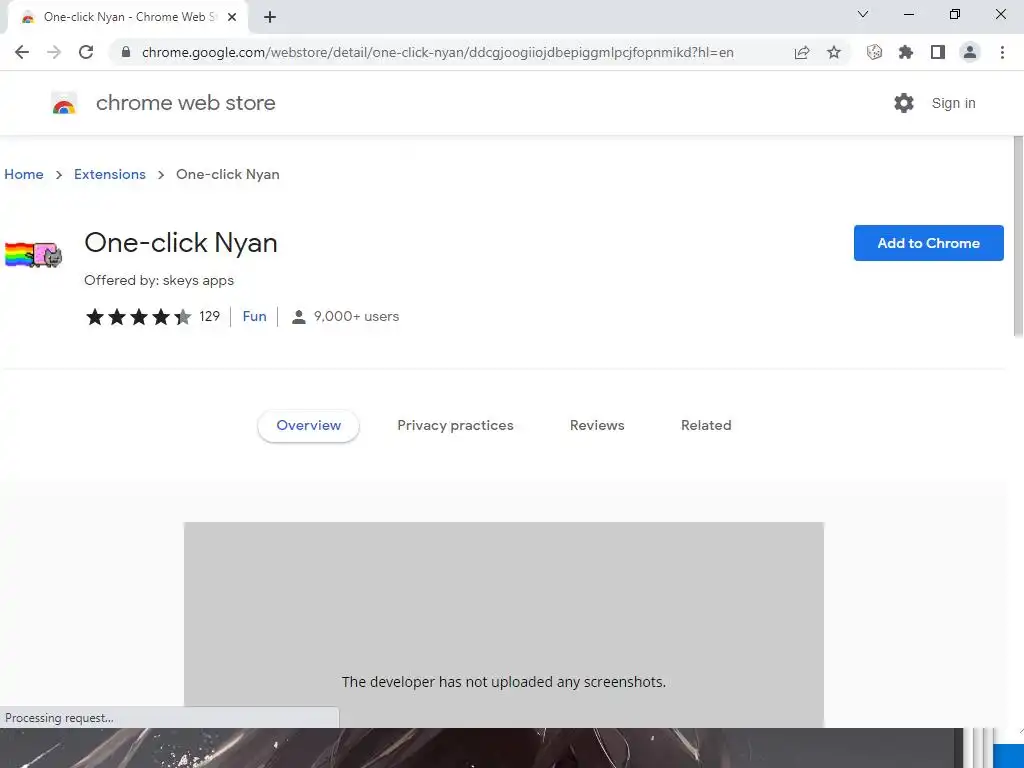
Task: Click the 129 ratings count
Action: tap(210, 316)
